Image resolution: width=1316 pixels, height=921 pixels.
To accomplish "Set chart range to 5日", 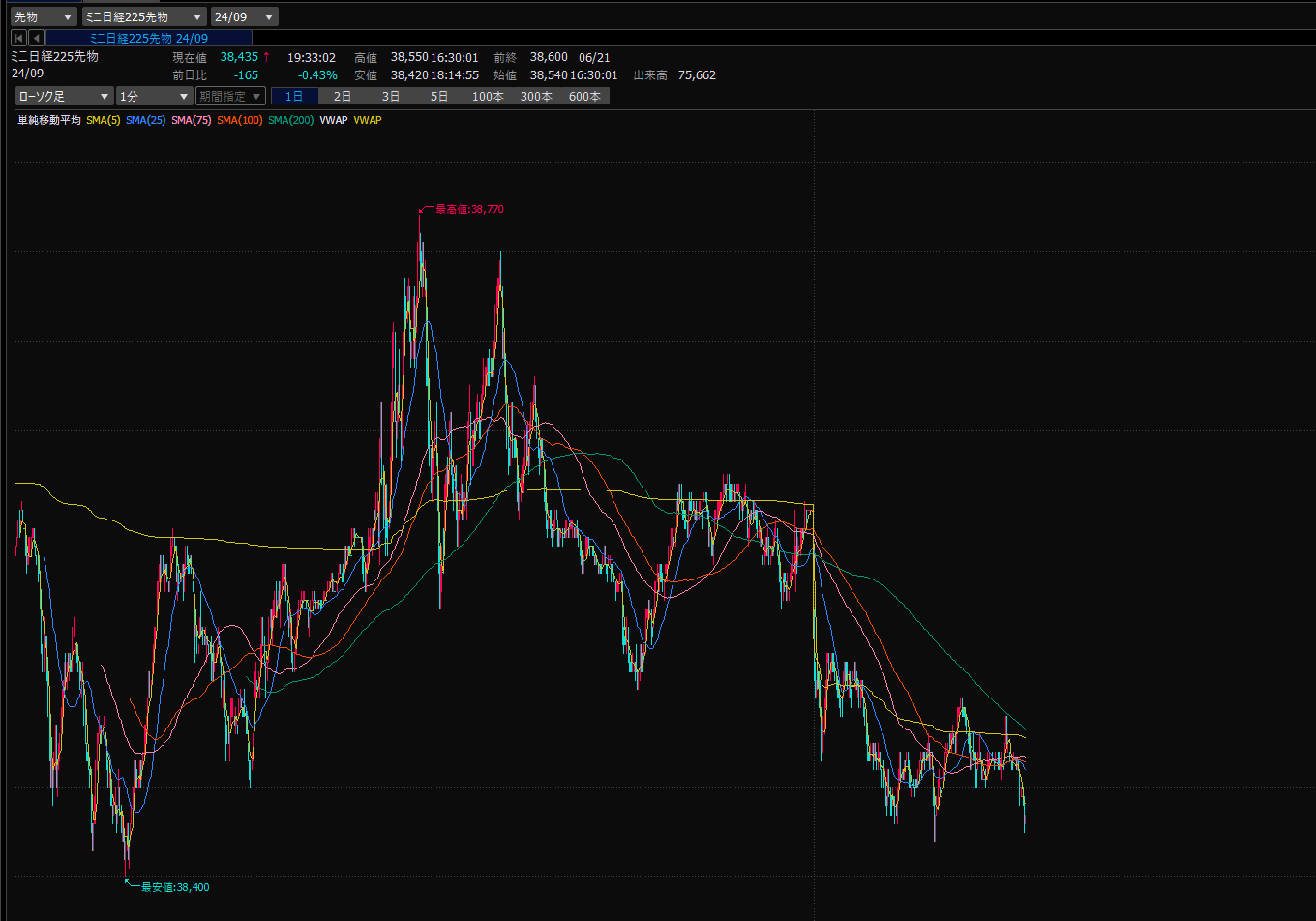I will coord(439,96).
